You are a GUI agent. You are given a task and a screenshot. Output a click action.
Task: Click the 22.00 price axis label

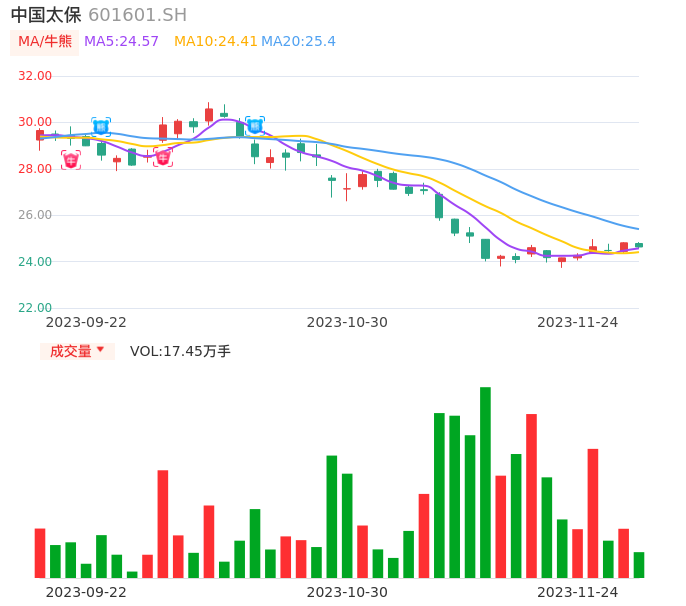tap(35, 308)
